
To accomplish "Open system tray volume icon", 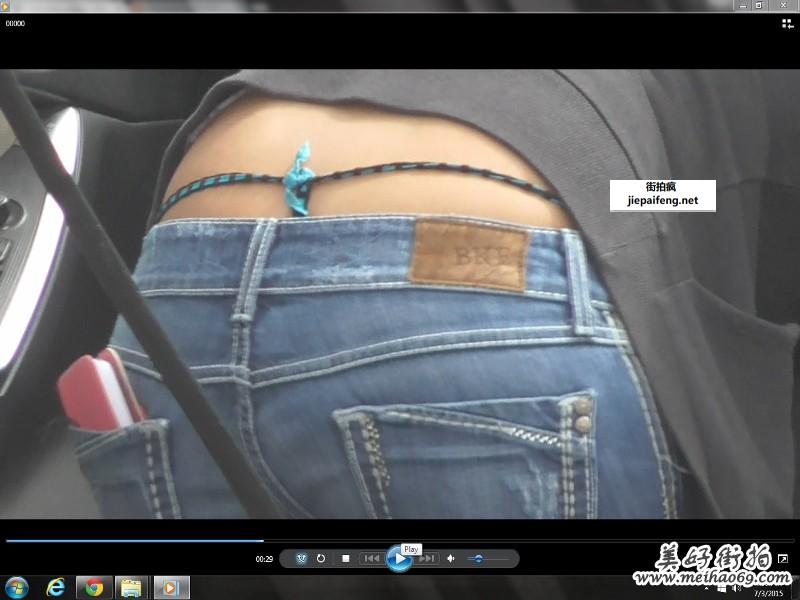I will [736, 588].
